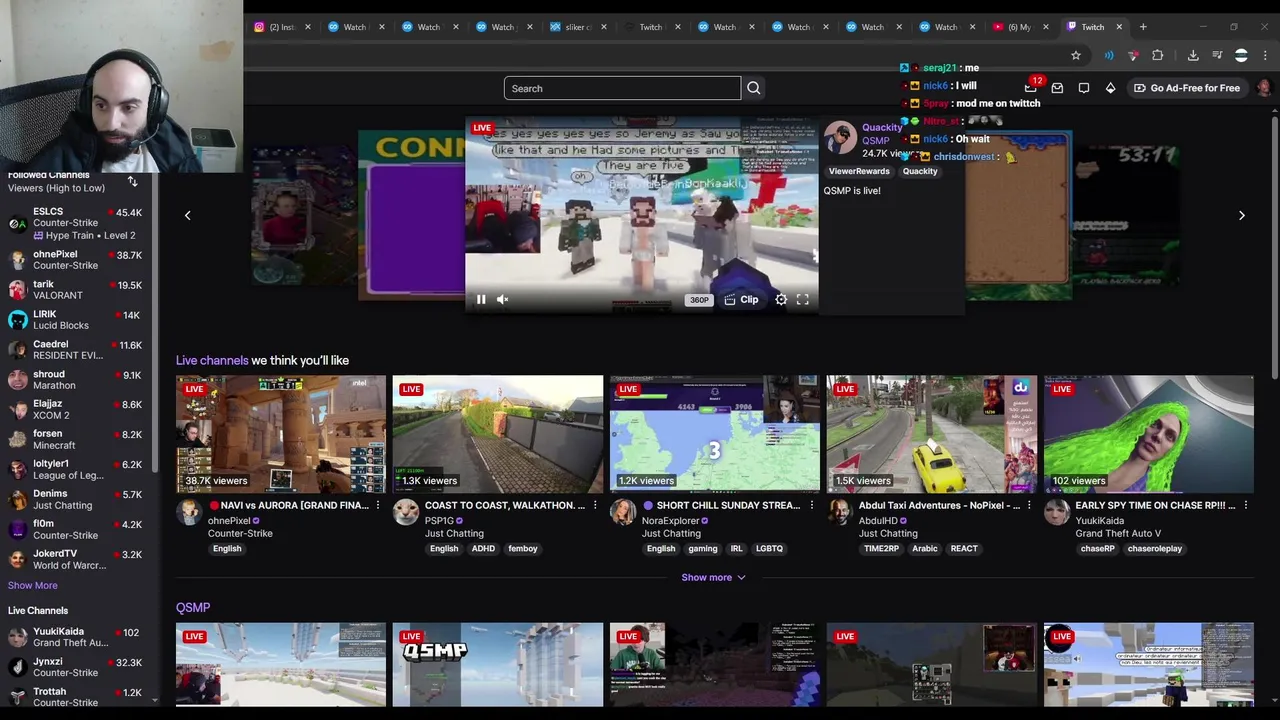Close the active Twitch tab

click(x=1119, y=27)
